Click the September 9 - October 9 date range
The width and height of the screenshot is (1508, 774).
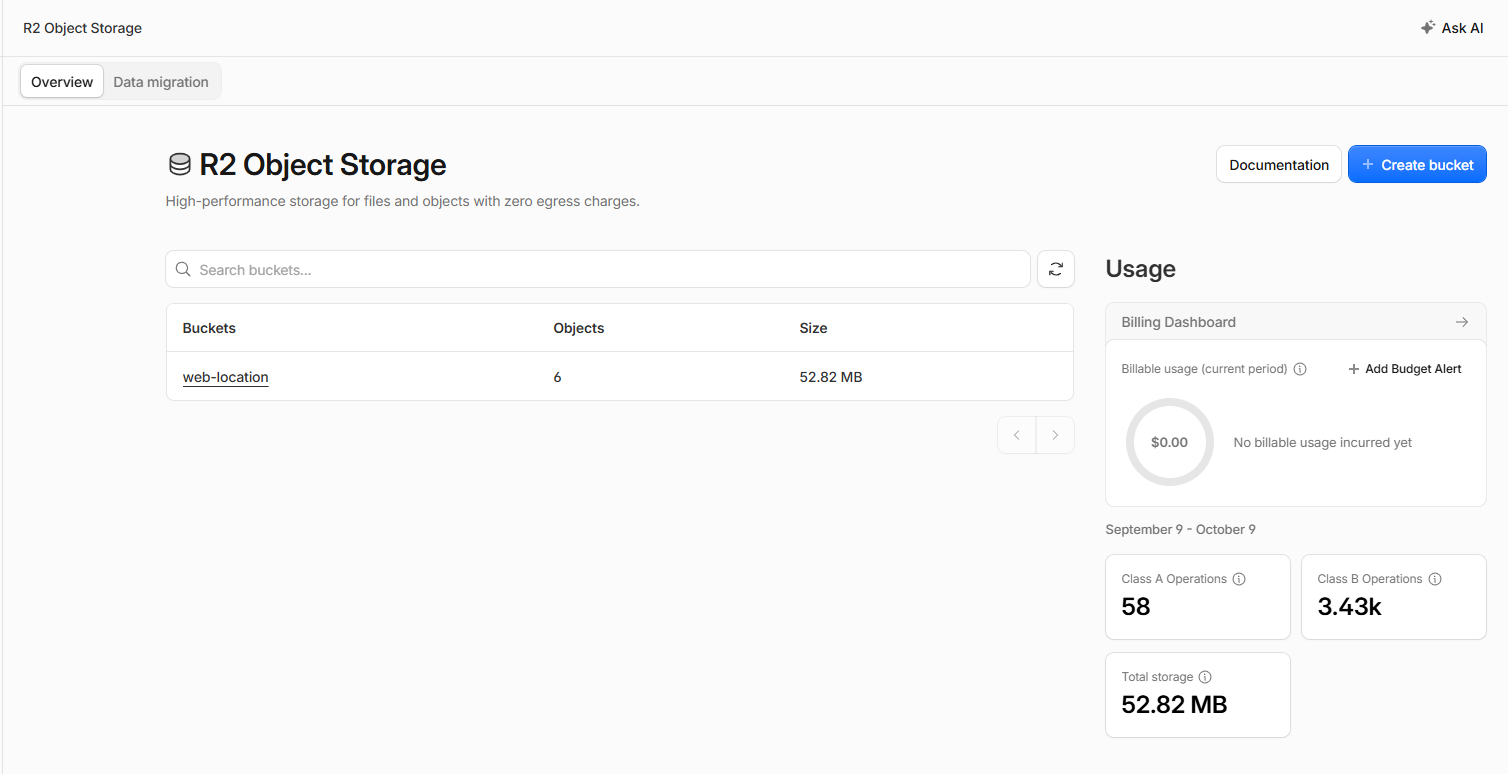1181,529
